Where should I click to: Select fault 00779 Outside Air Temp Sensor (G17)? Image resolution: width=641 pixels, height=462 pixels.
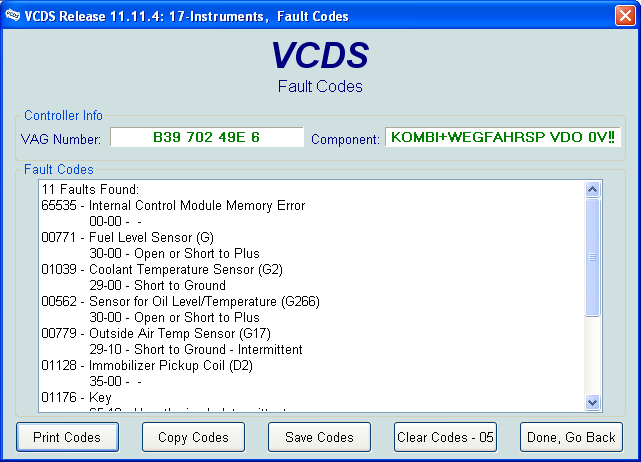(x=156, y=333)
